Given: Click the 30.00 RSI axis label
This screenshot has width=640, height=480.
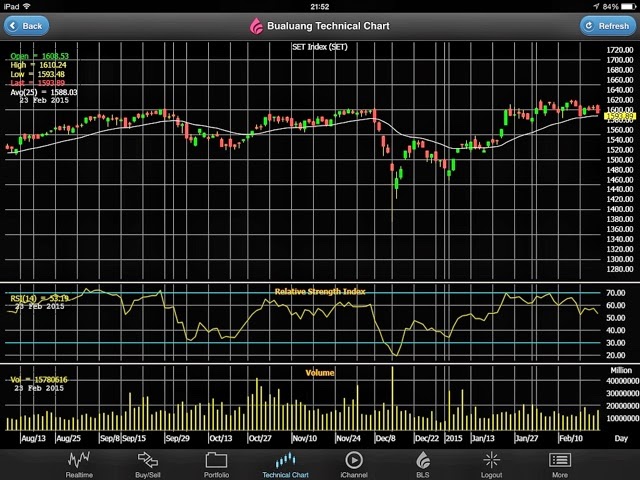Looking at the screenshot, I should coord(616,342).
